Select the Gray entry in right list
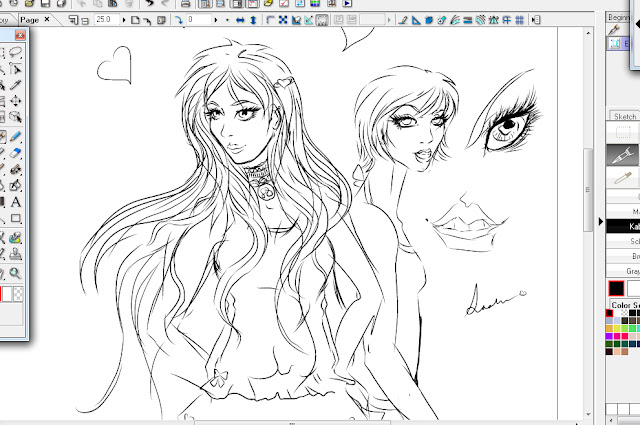Image resolution: width=640 pixels, height=425 pixels. pos(623,271)
